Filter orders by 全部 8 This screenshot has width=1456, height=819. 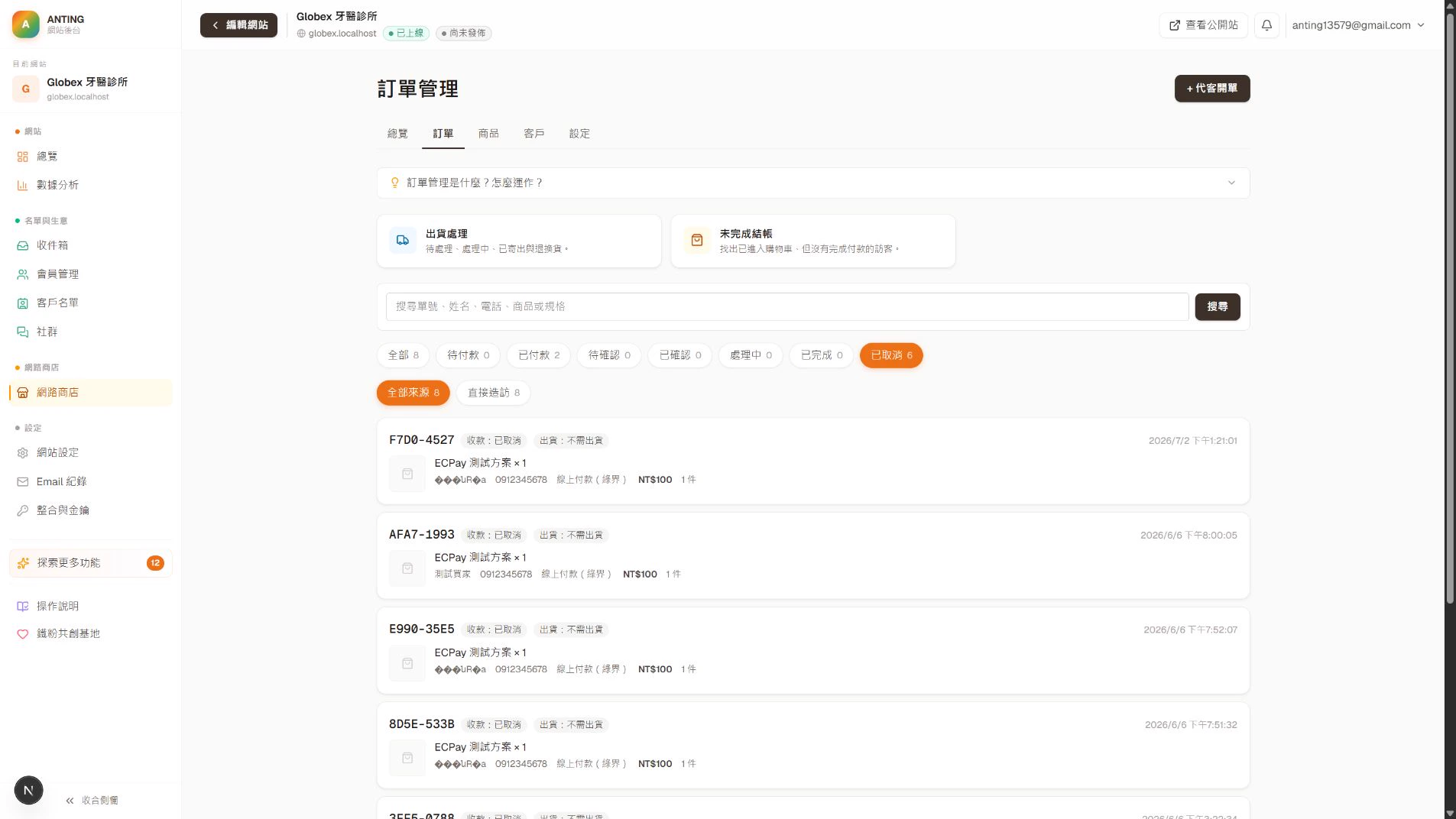[404, 355]
